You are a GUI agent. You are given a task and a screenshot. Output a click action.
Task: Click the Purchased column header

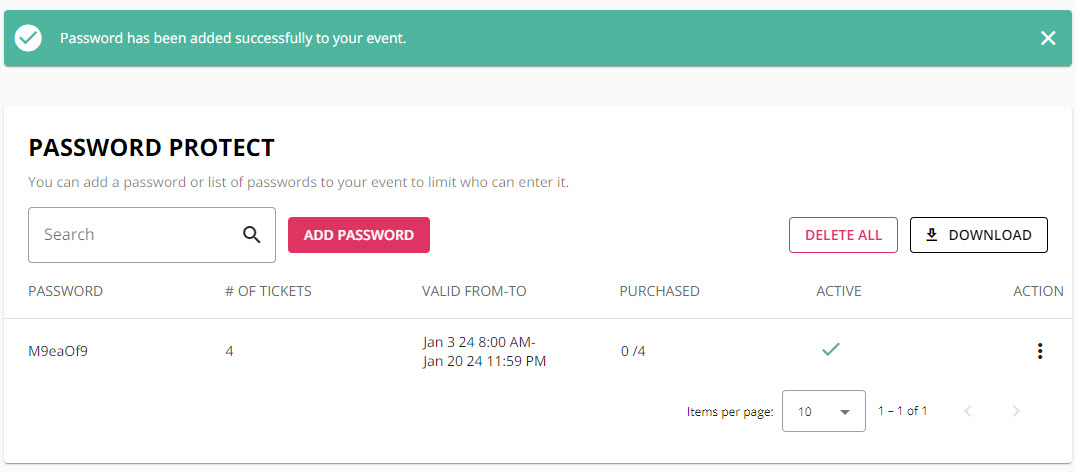659,291
